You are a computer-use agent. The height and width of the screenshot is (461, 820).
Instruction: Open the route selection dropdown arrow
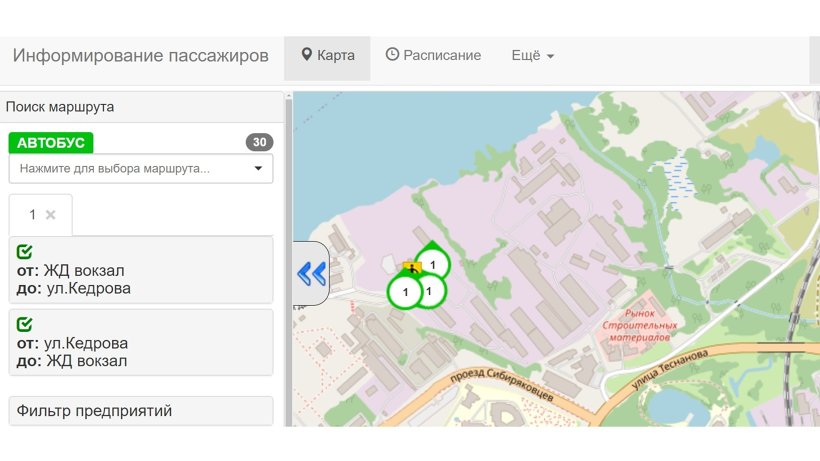[258, 168]
